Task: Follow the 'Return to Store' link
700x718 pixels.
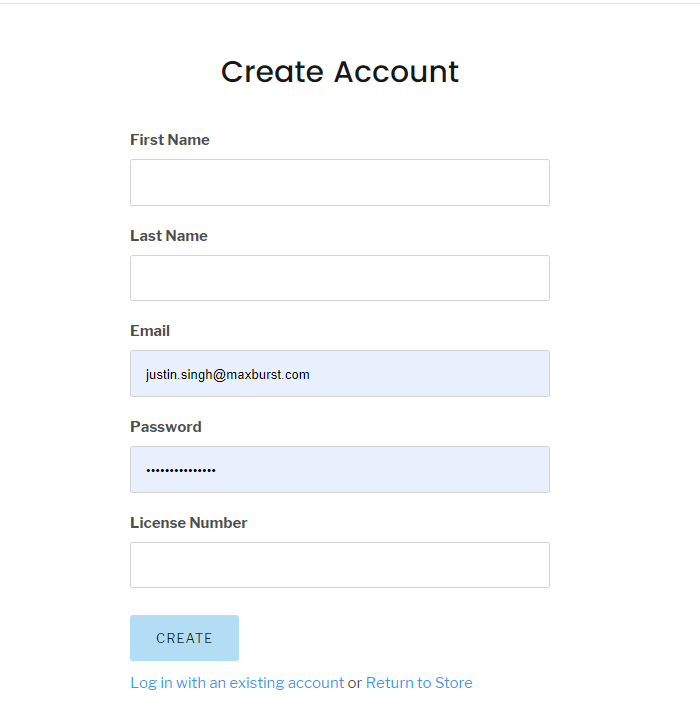Action: tap(419, 683)
